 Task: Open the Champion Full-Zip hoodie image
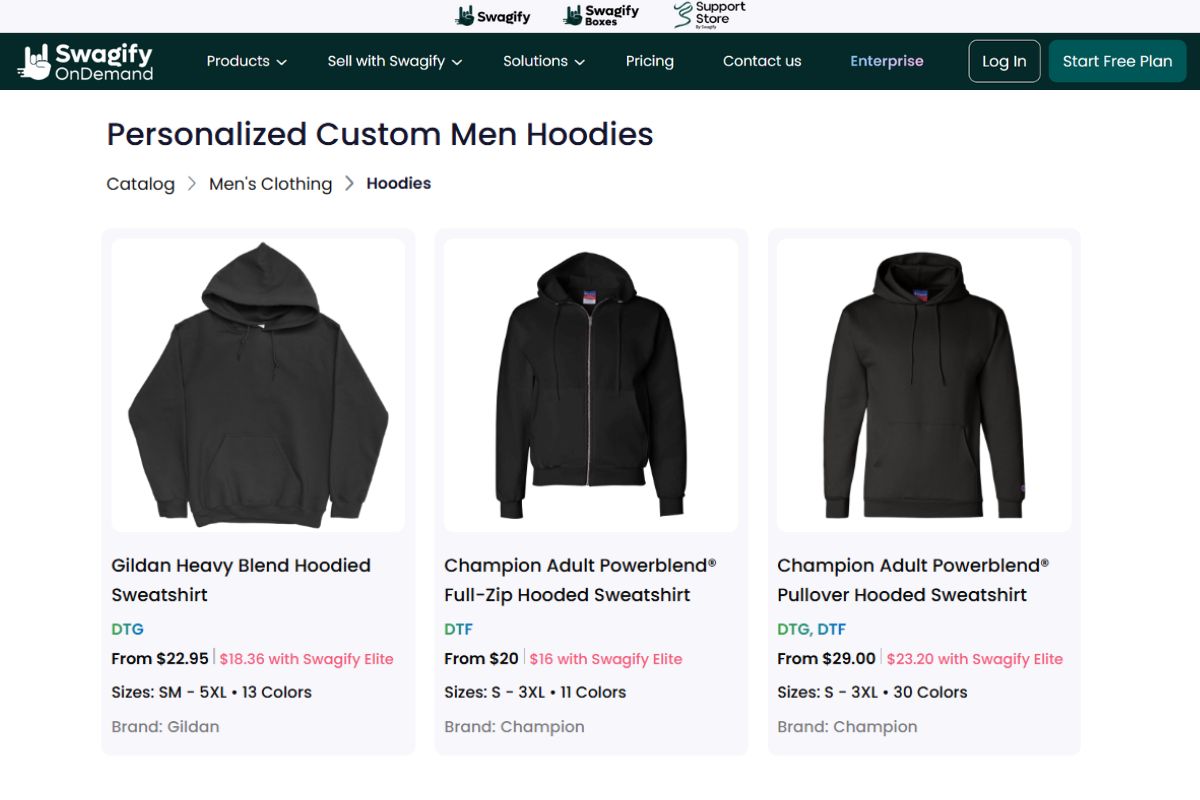point(591,385)
